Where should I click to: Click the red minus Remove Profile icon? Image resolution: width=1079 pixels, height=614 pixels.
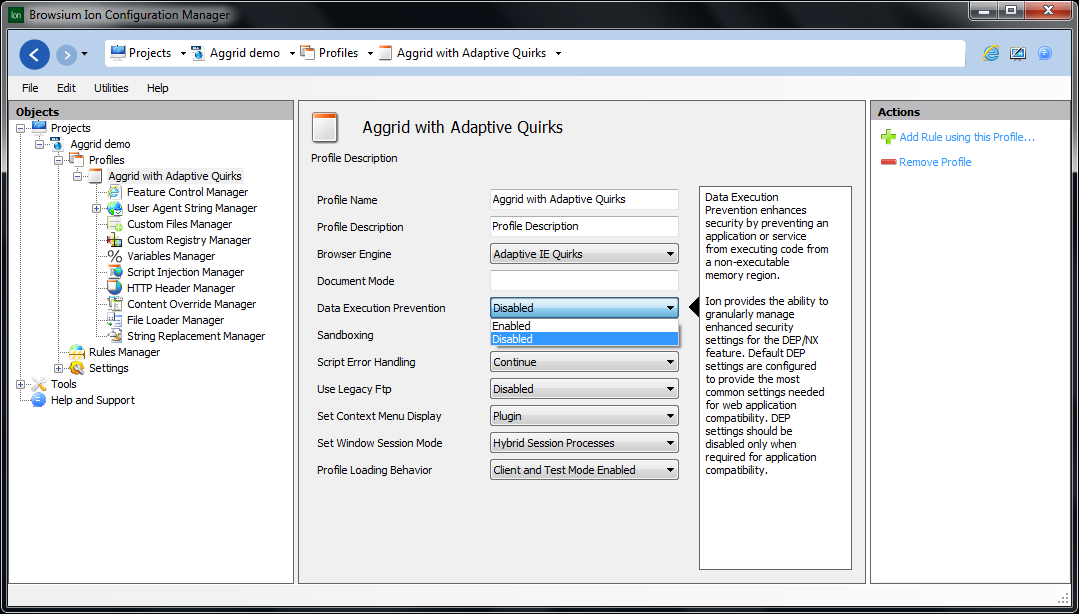pos(888,162)
